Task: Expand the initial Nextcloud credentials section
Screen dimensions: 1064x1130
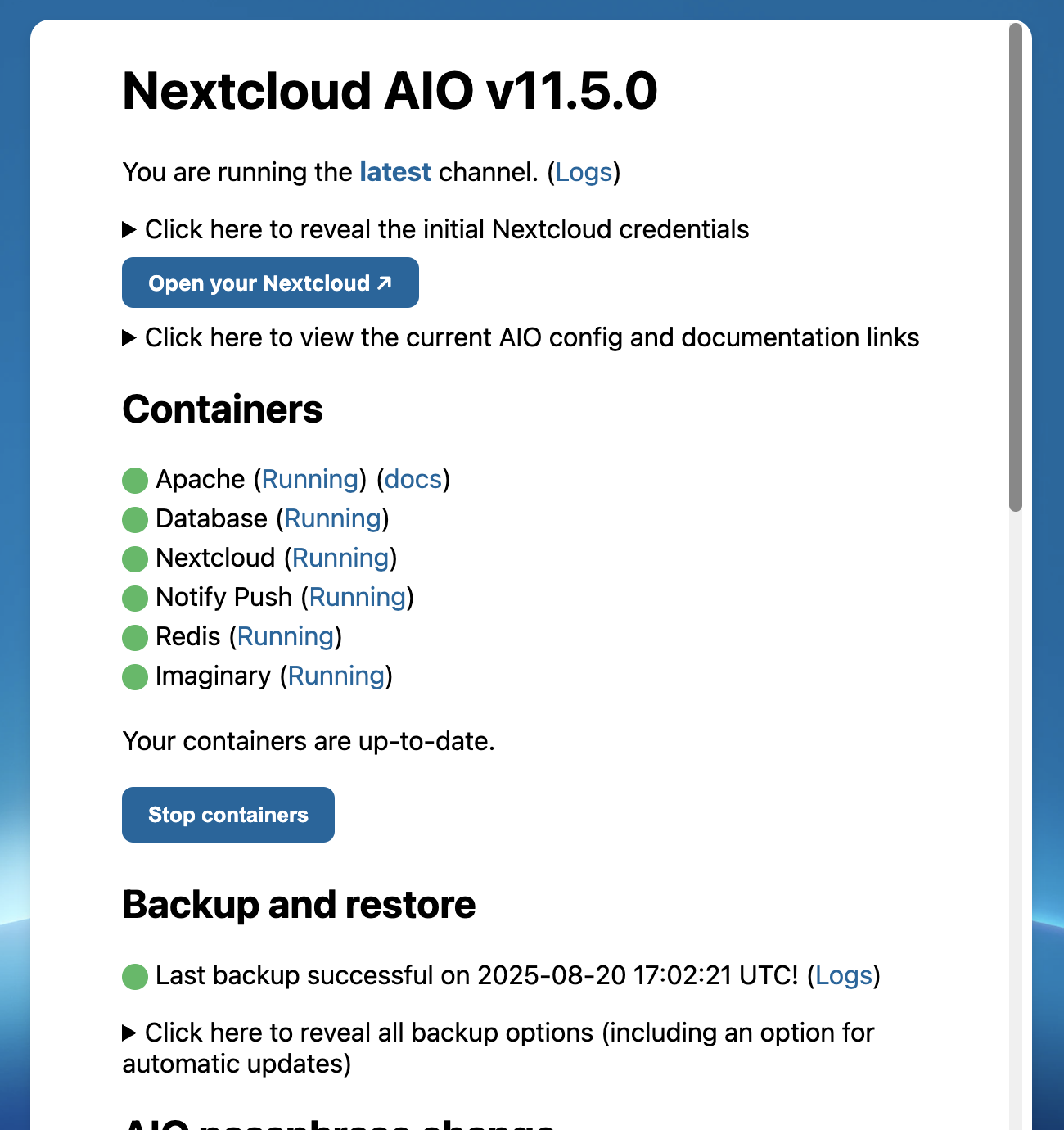Action: coord(446,230)
